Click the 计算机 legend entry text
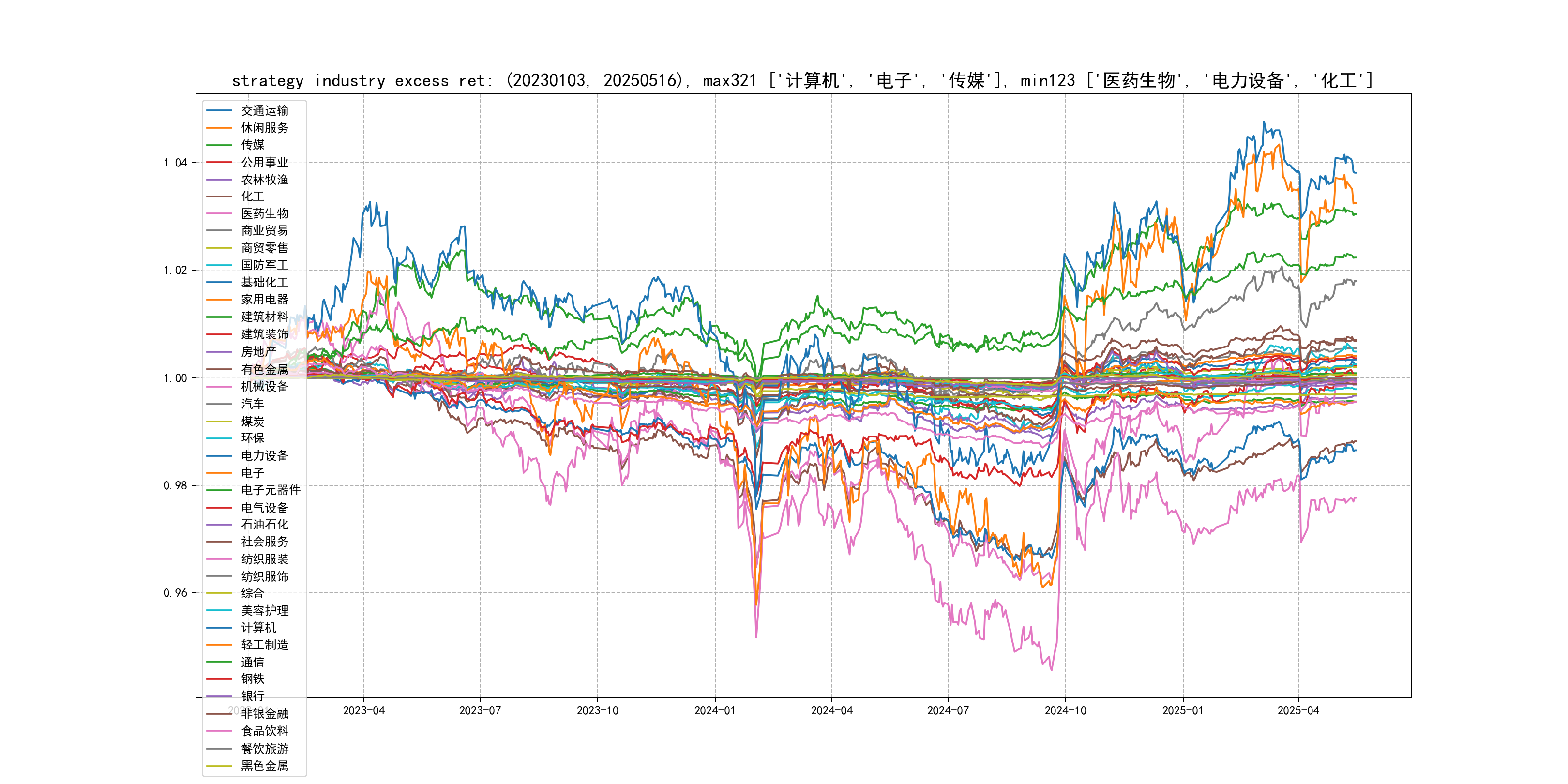 tap(258, 628)
